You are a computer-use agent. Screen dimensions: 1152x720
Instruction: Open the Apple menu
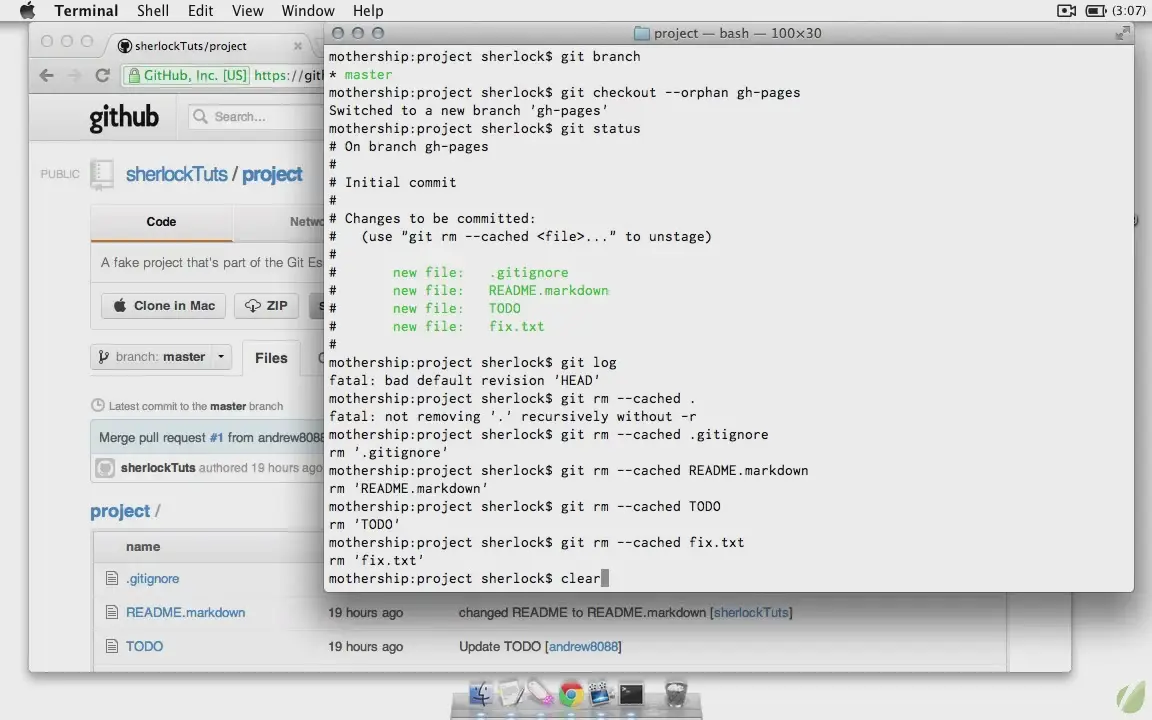27,10
